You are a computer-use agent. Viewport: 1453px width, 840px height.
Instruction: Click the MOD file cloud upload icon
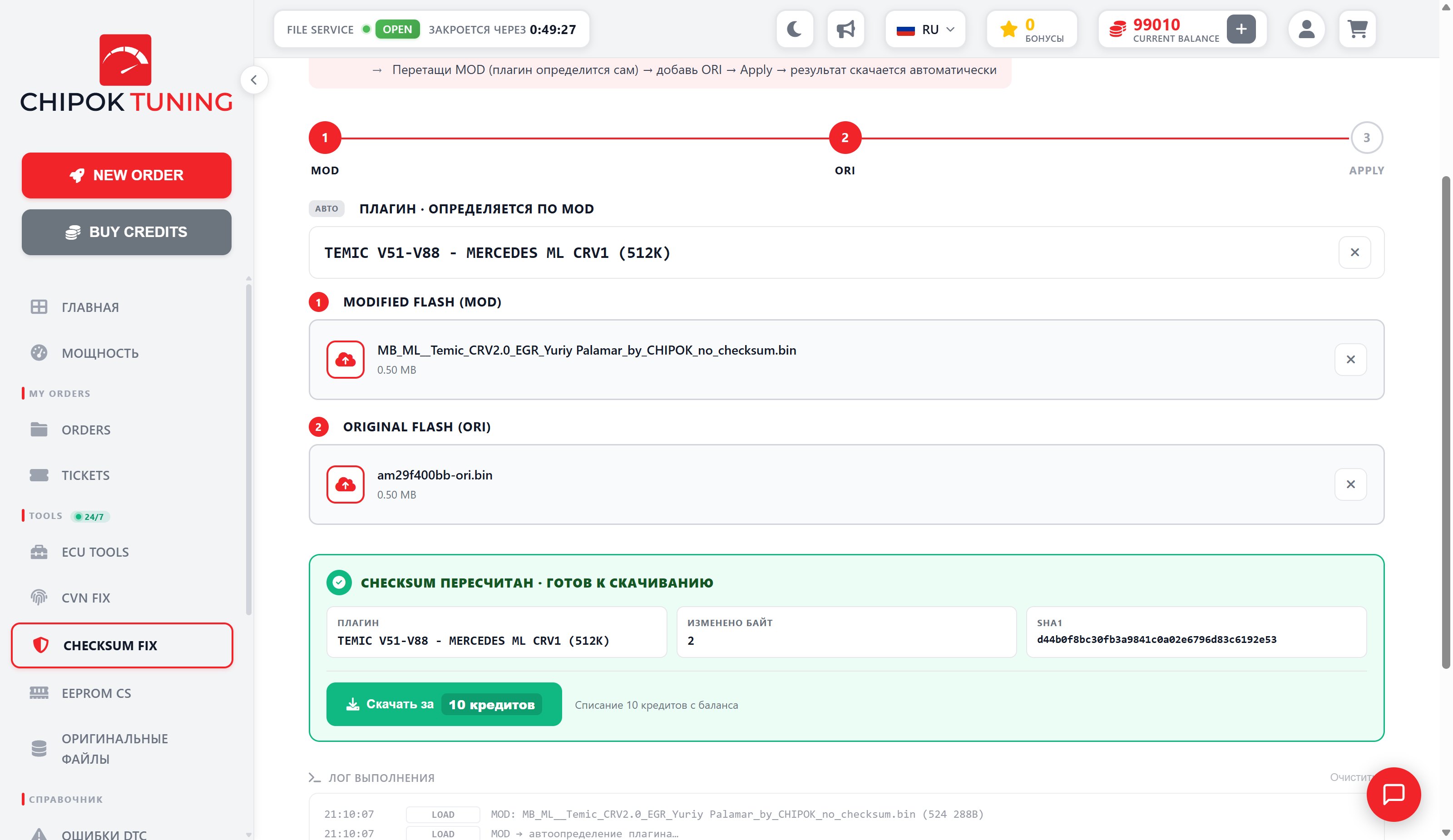click(346, 360)
